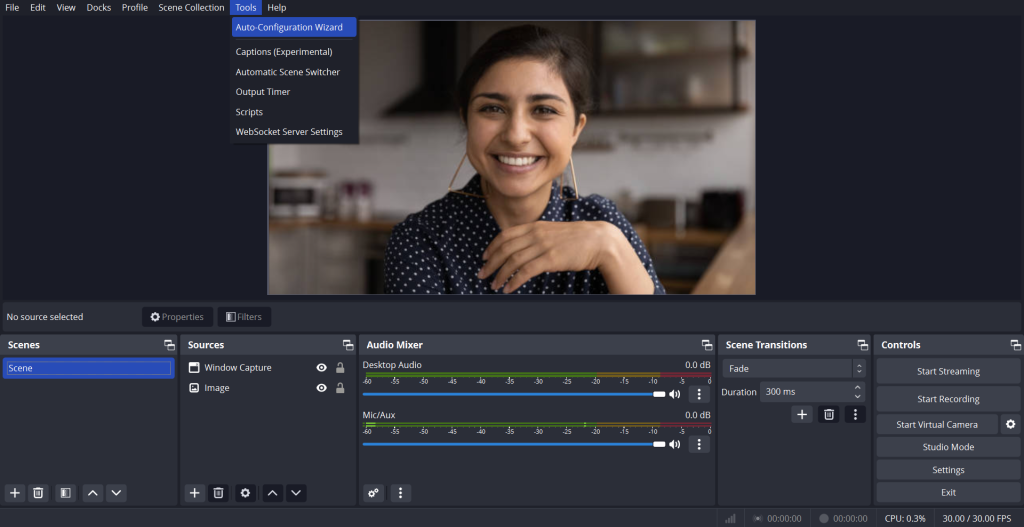The image size is (1024, 527).
Task: Enable Studio Mode
Action: pos(948,447)
